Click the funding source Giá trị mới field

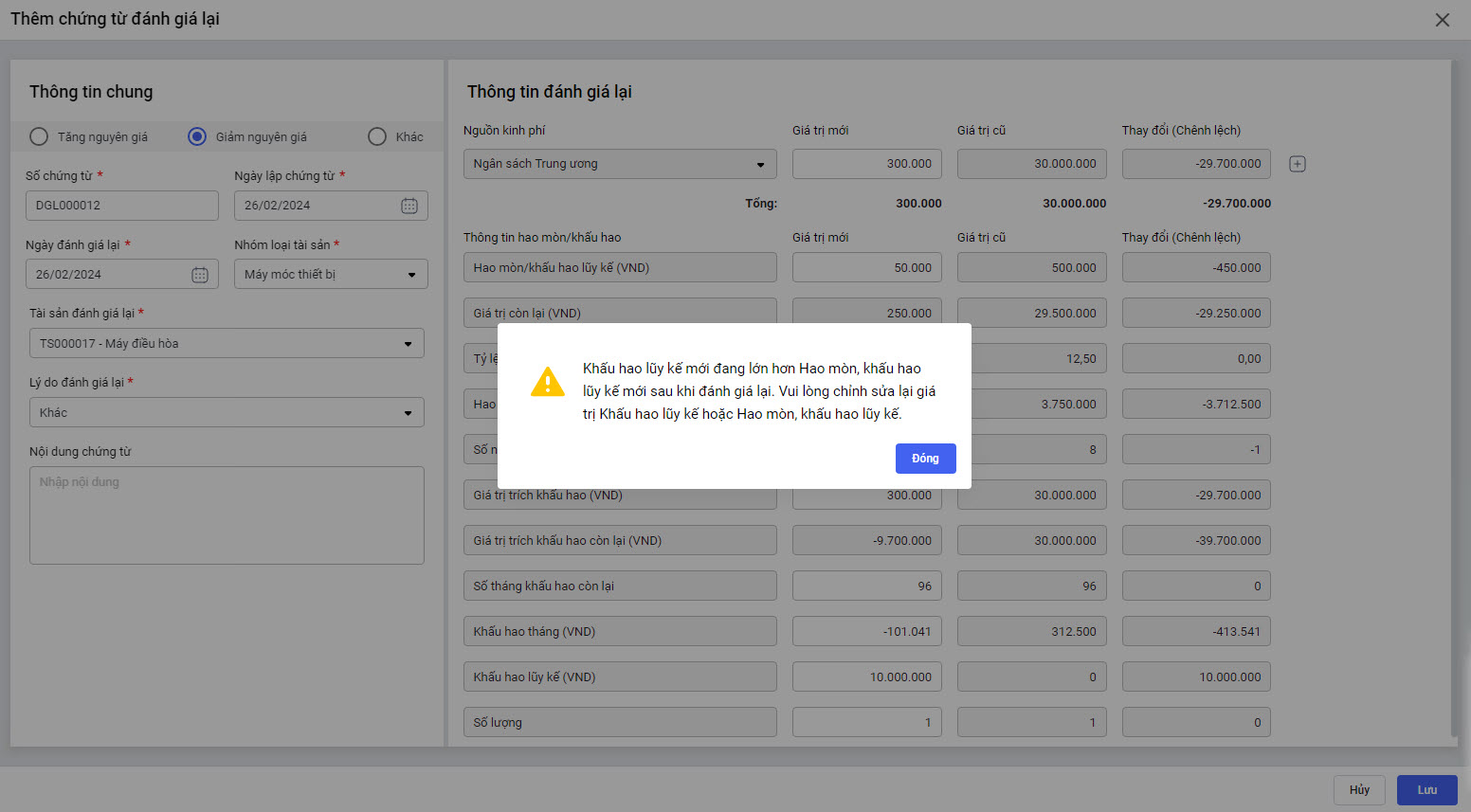tap(866, 164)
